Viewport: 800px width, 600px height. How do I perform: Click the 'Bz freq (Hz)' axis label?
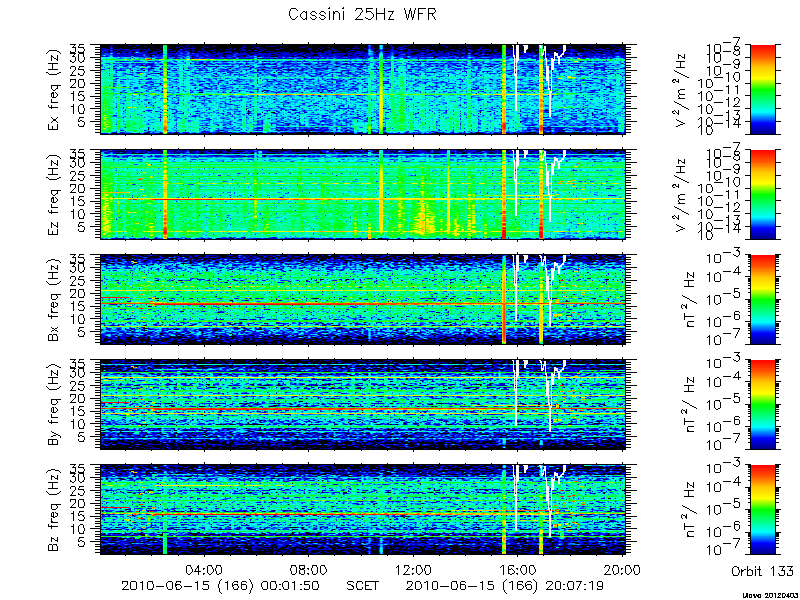point(54,510)
